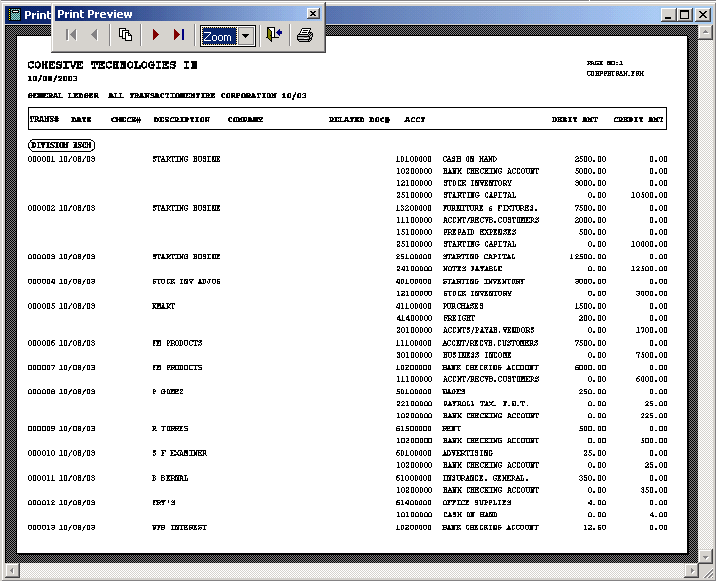
Task: Close the main preview window
Action: [701, 15]
